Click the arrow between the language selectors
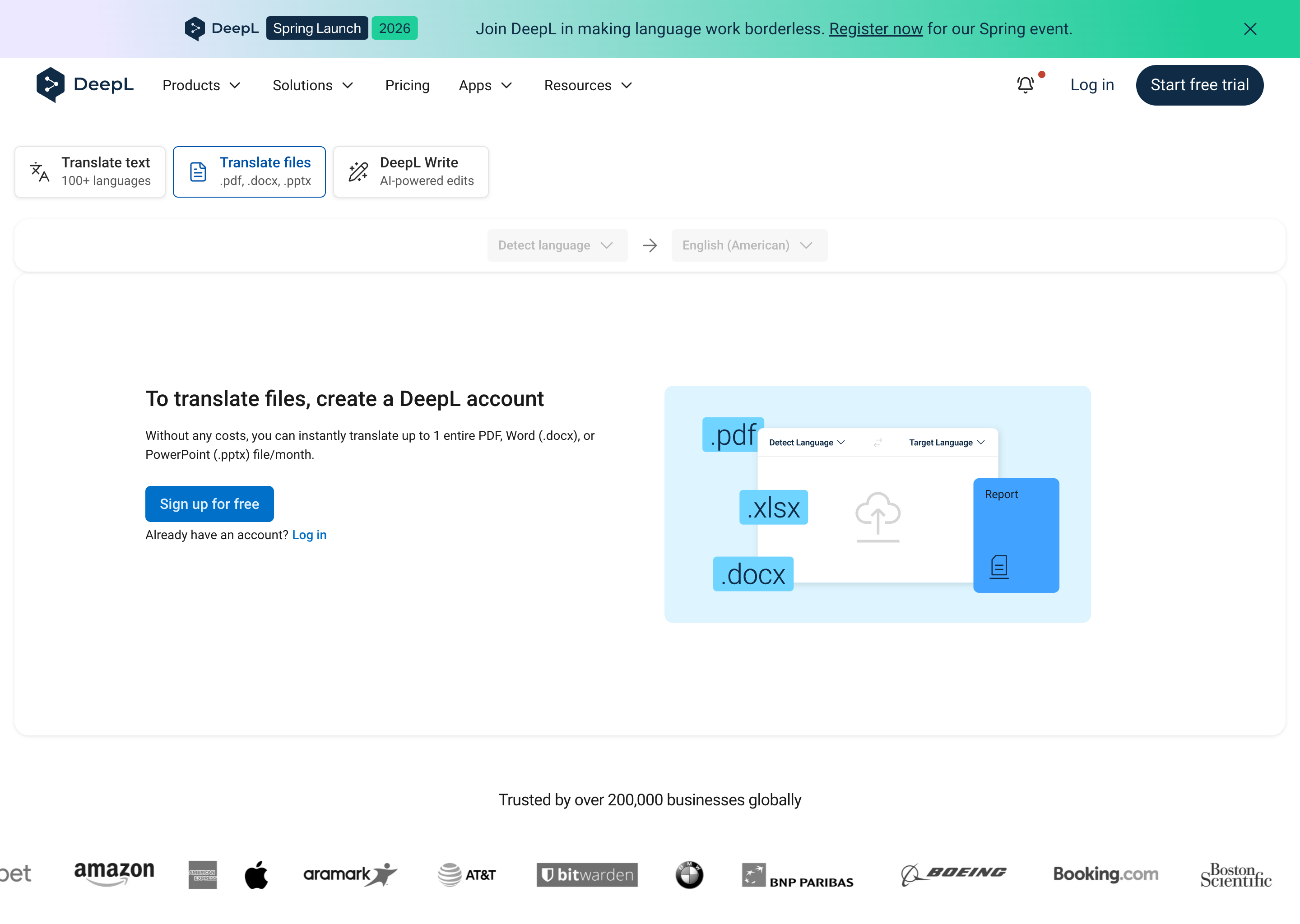This screenshot has height=924, width=1300. point(650,245)
